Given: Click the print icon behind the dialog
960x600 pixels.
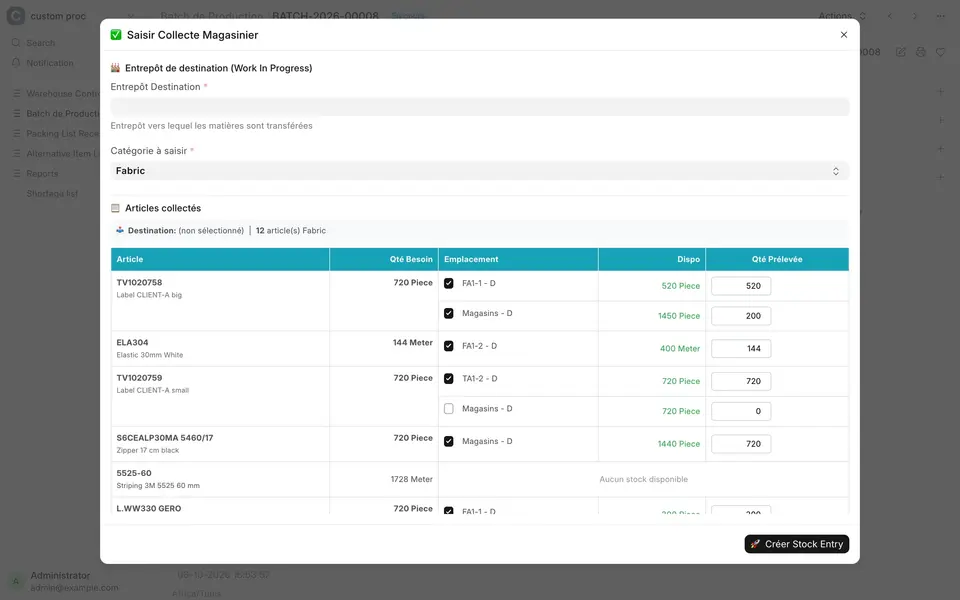Looking at the screenshot, I should (921, 52).
